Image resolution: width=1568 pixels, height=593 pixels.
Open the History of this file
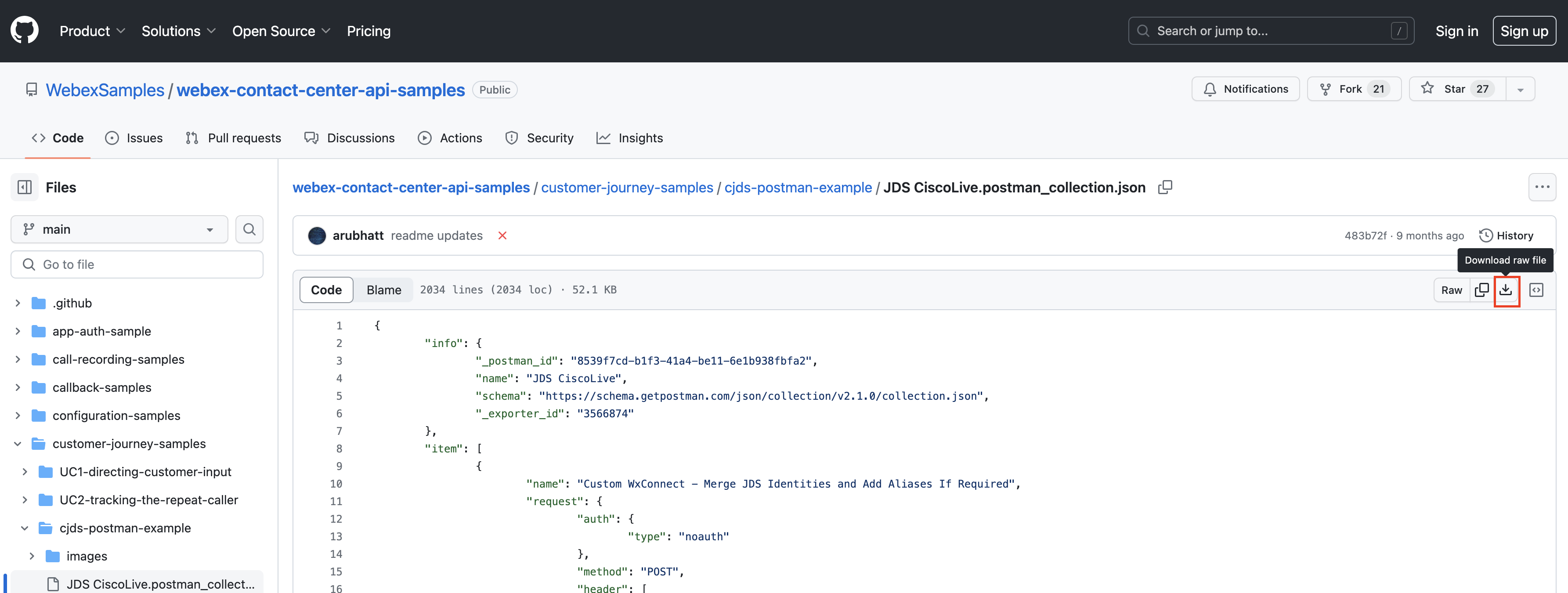coord(1507,235)
